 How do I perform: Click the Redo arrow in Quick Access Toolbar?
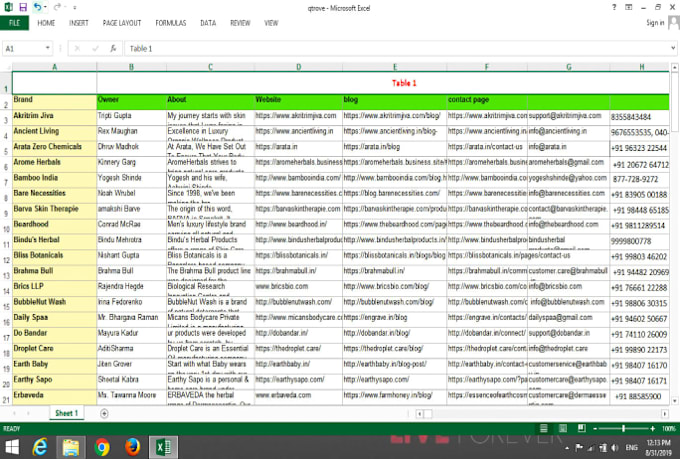[57, 7]
